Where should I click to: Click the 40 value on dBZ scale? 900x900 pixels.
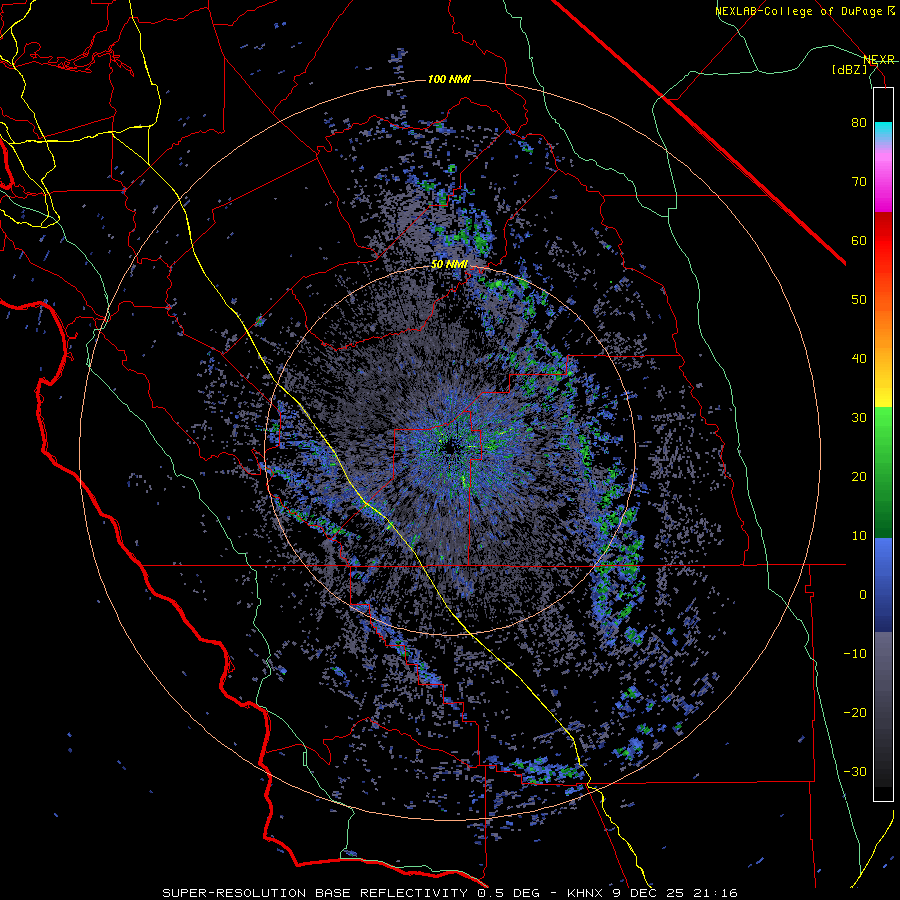(x=859, y=359)
